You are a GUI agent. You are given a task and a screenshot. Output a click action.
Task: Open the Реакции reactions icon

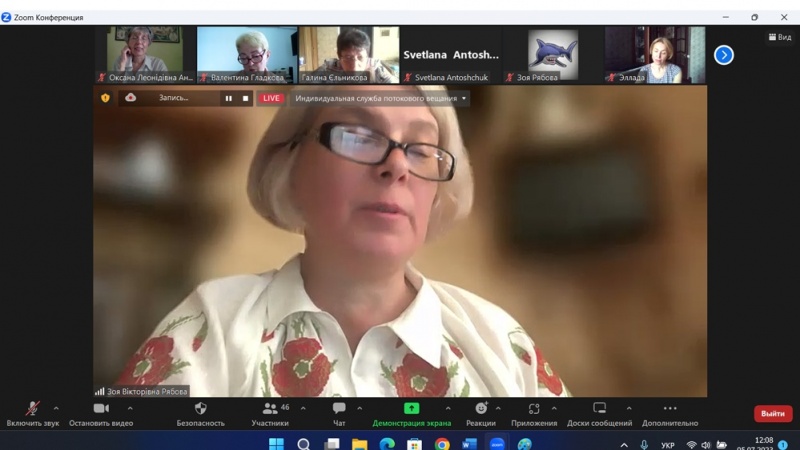coord(480,409)
